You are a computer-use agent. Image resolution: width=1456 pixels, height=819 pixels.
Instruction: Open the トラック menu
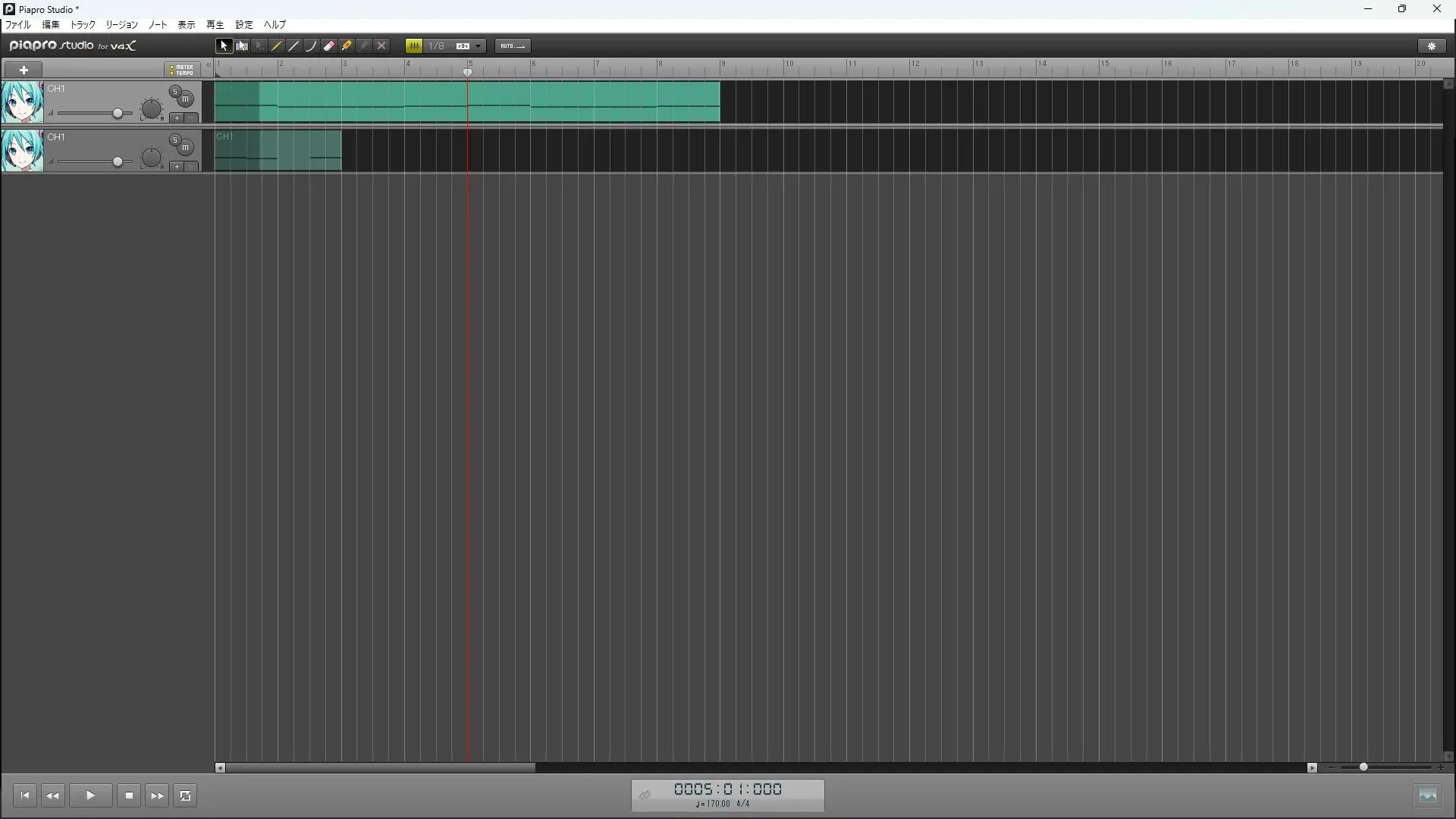click(83, 25)
